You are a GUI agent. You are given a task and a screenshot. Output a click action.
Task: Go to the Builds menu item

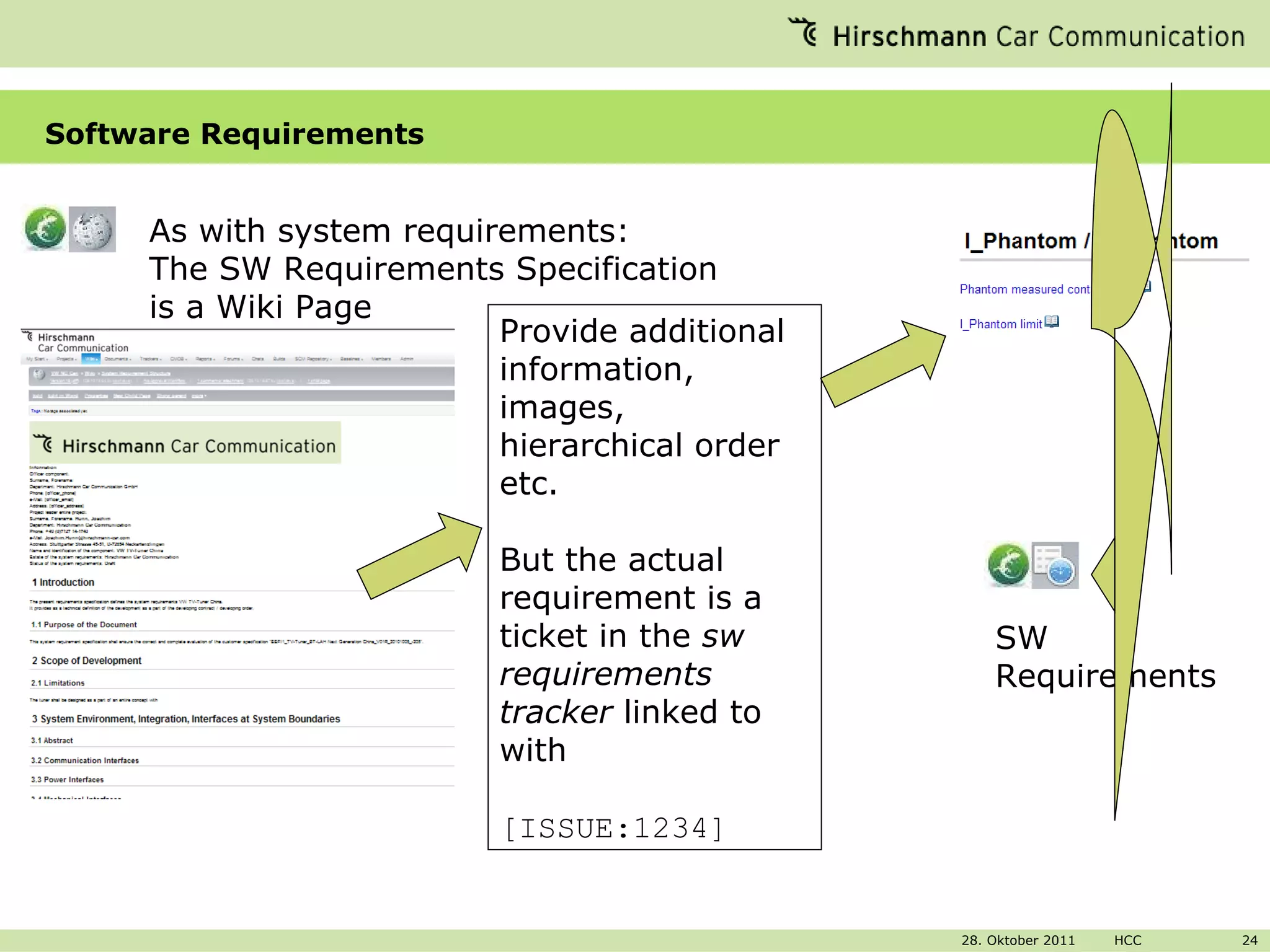click(x=279, y=359)
